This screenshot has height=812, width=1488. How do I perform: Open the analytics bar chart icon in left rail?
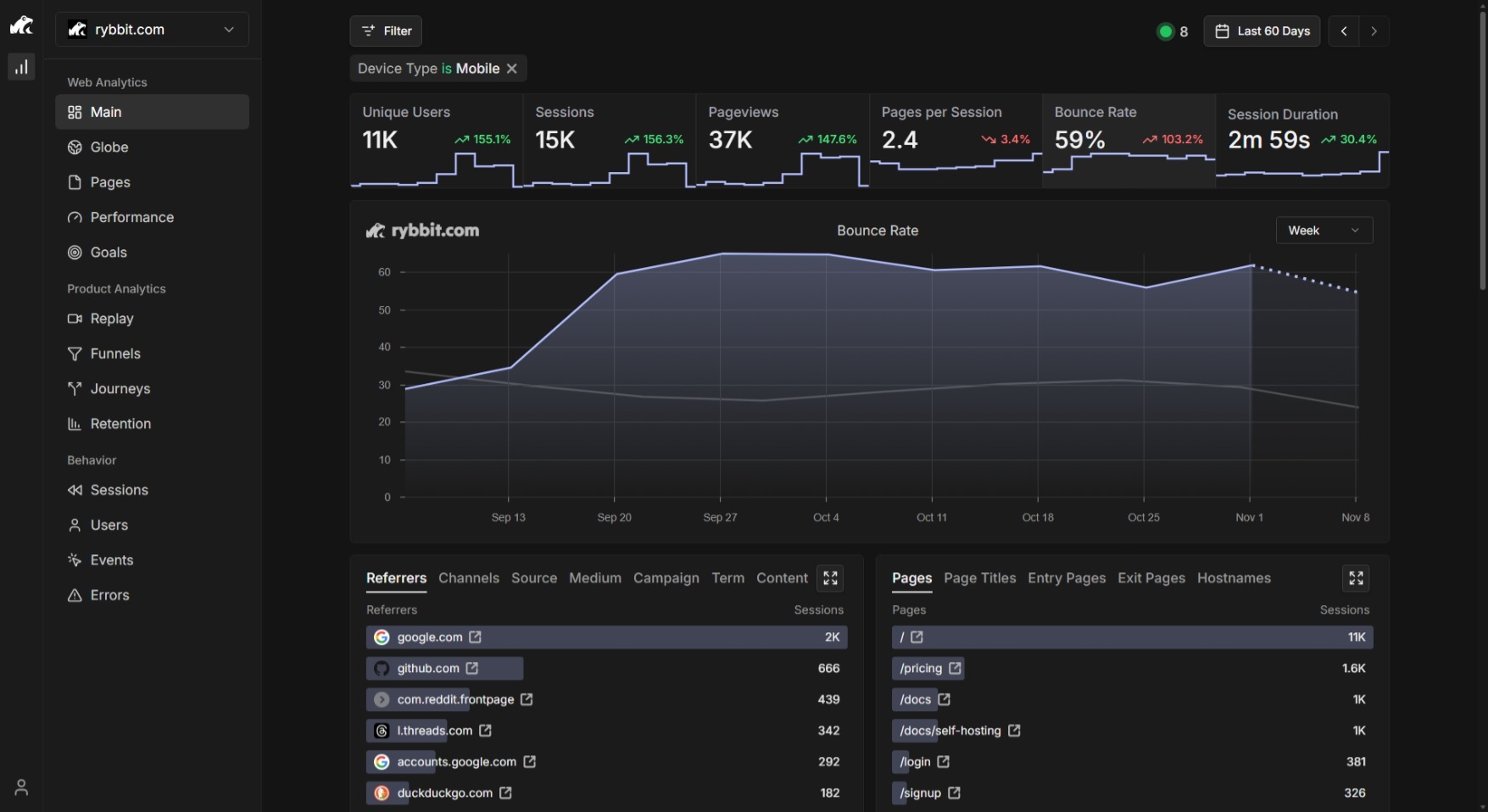(x=21, y=67)
